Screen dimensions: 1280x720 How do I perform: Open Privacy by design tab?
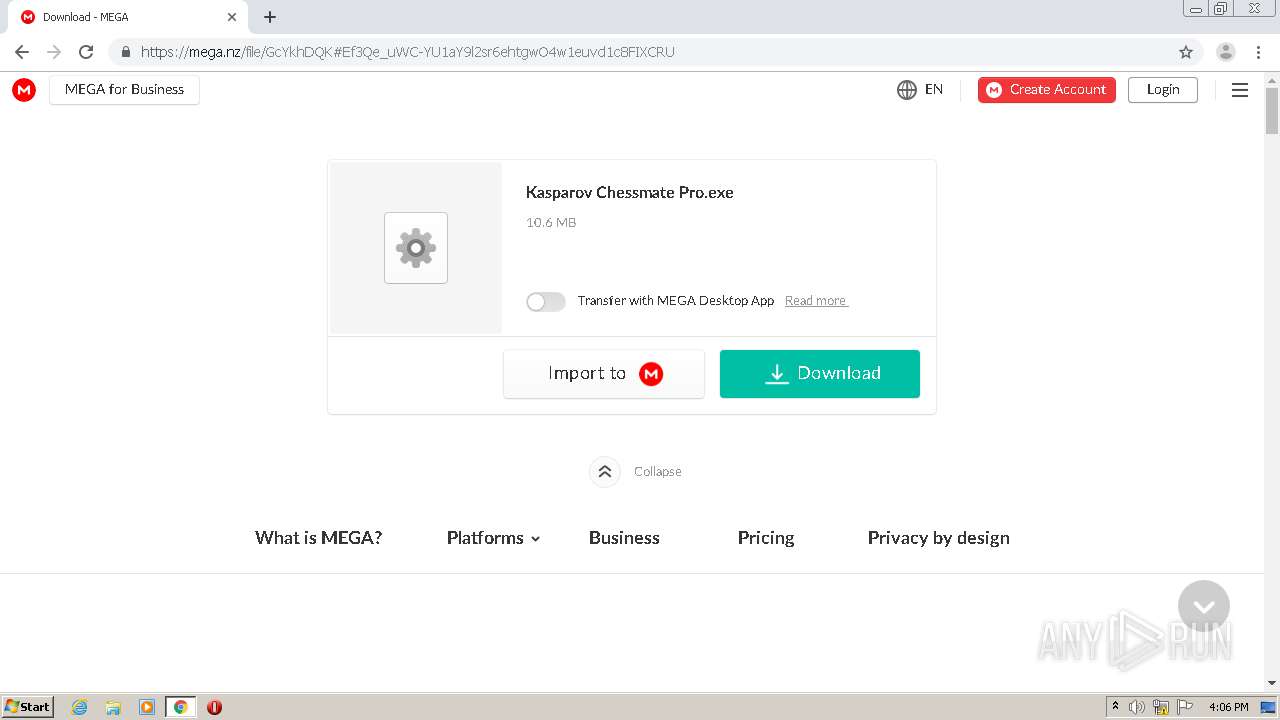point(938,538)
